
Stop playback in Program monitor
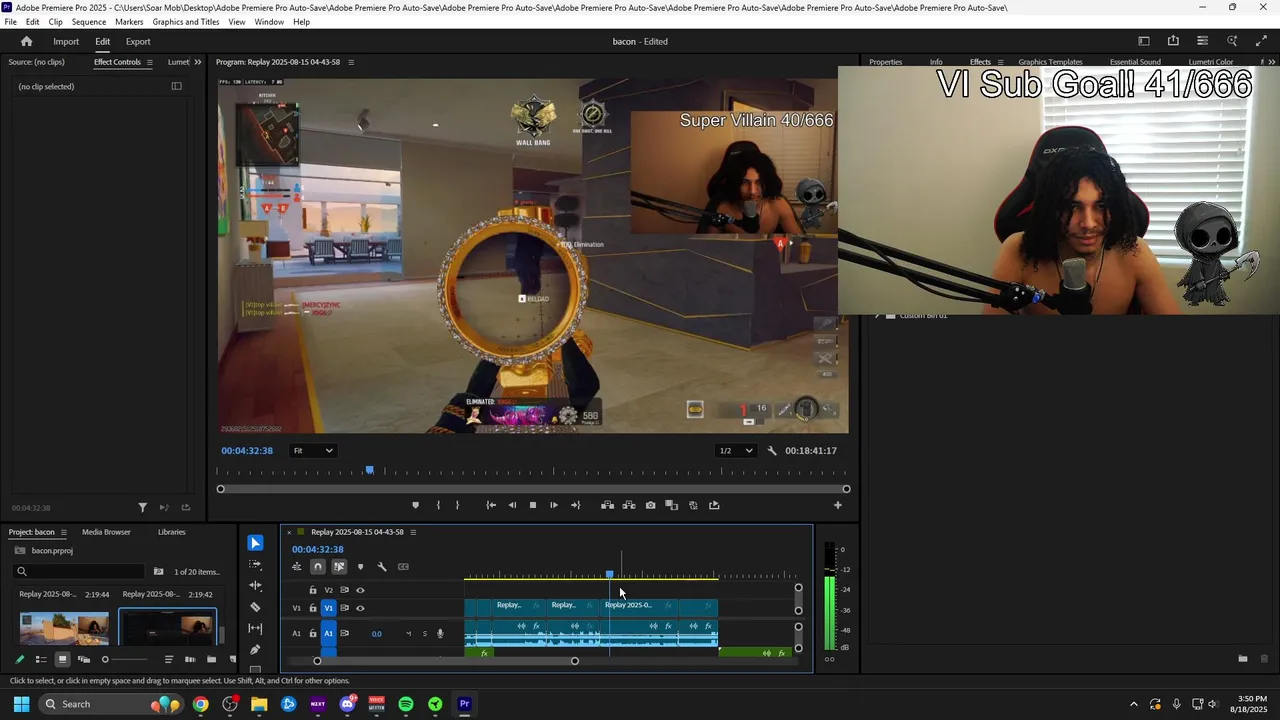[x=533, y=505]
